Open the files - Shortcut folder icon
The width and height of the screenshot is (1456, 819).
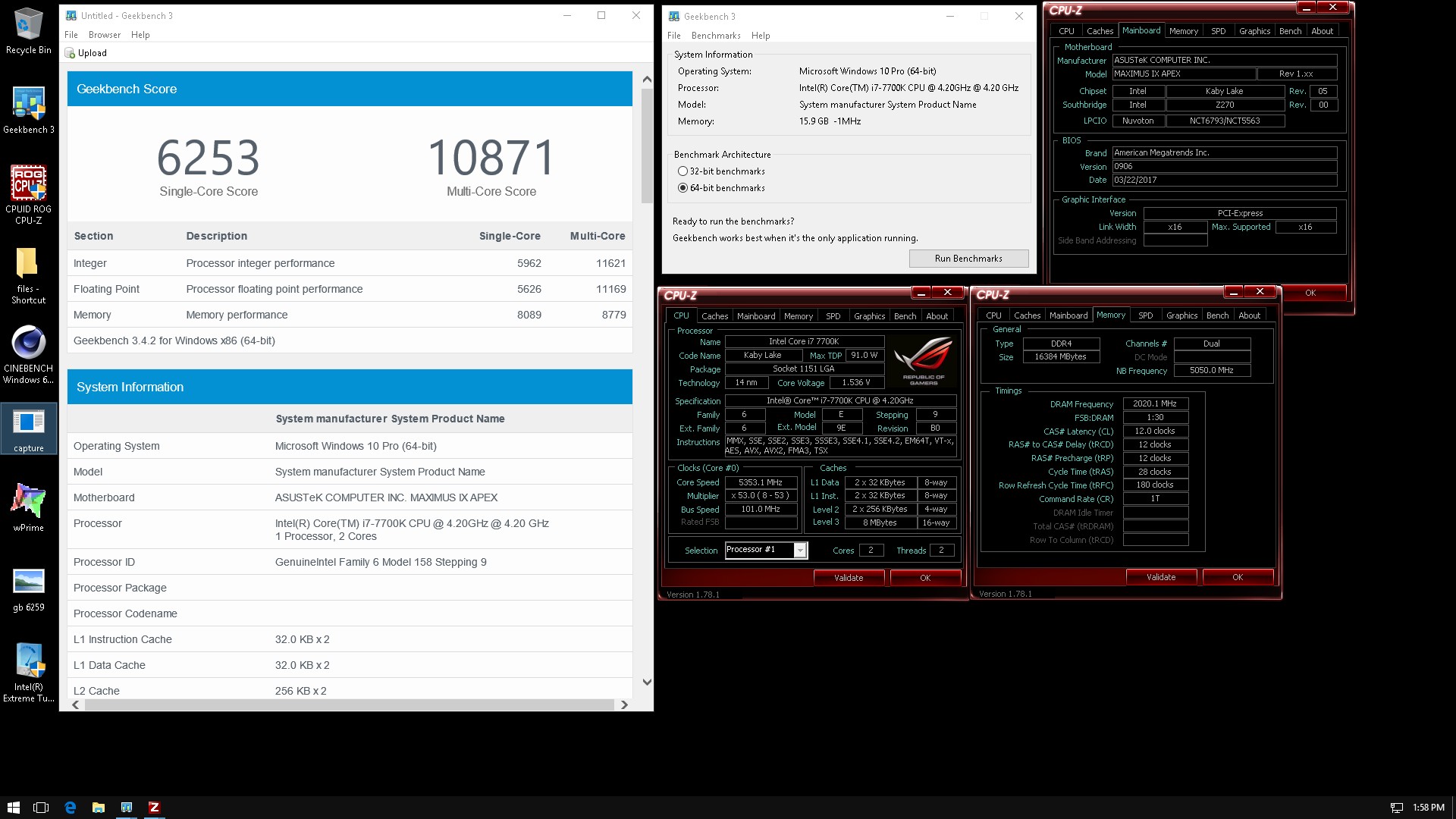click(x=28, y=276)
